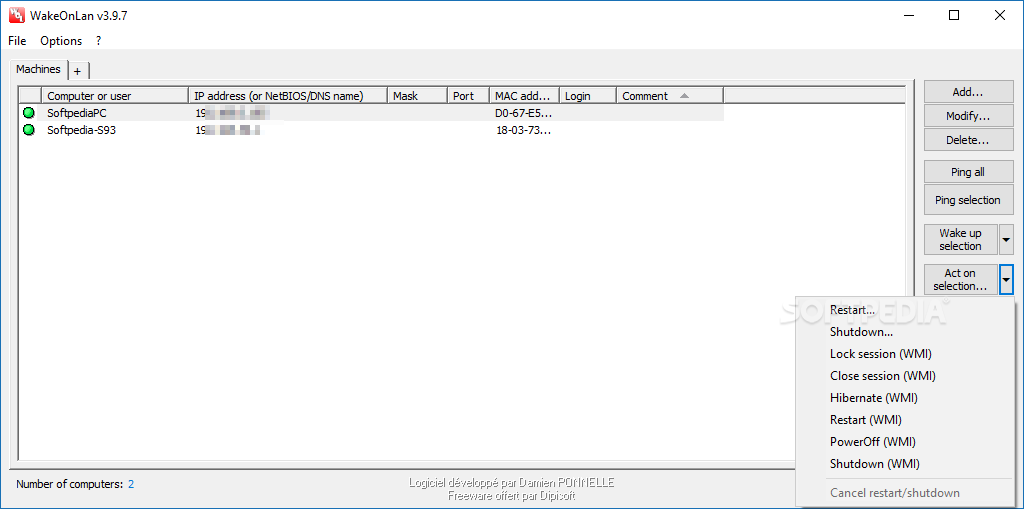Click the Add... button
Viewport: 1024px width, 509px height.
[x=968, y=92]
